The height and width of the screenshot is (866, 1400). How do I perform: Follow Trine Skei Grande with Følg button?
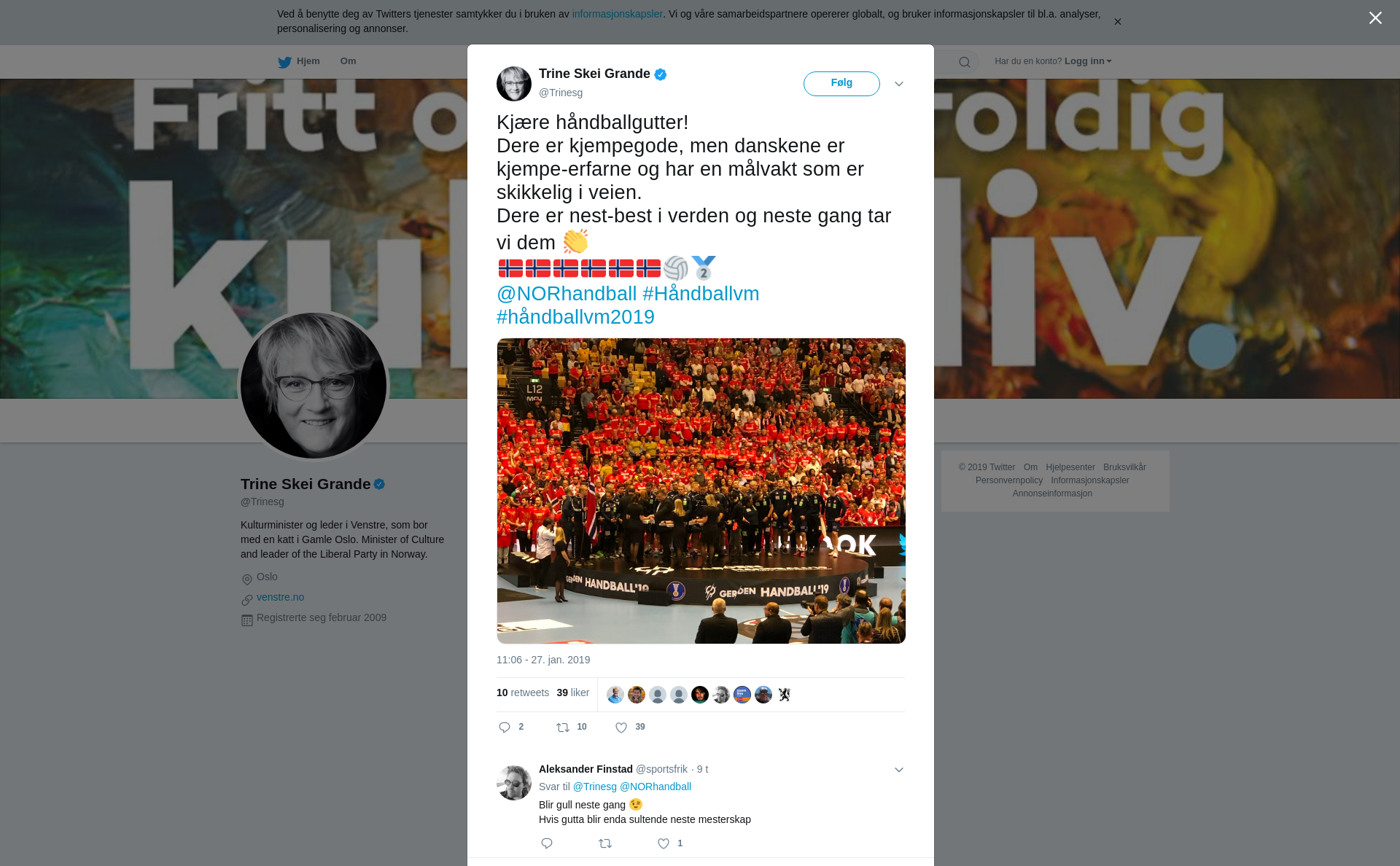click(x=841, y=84)
